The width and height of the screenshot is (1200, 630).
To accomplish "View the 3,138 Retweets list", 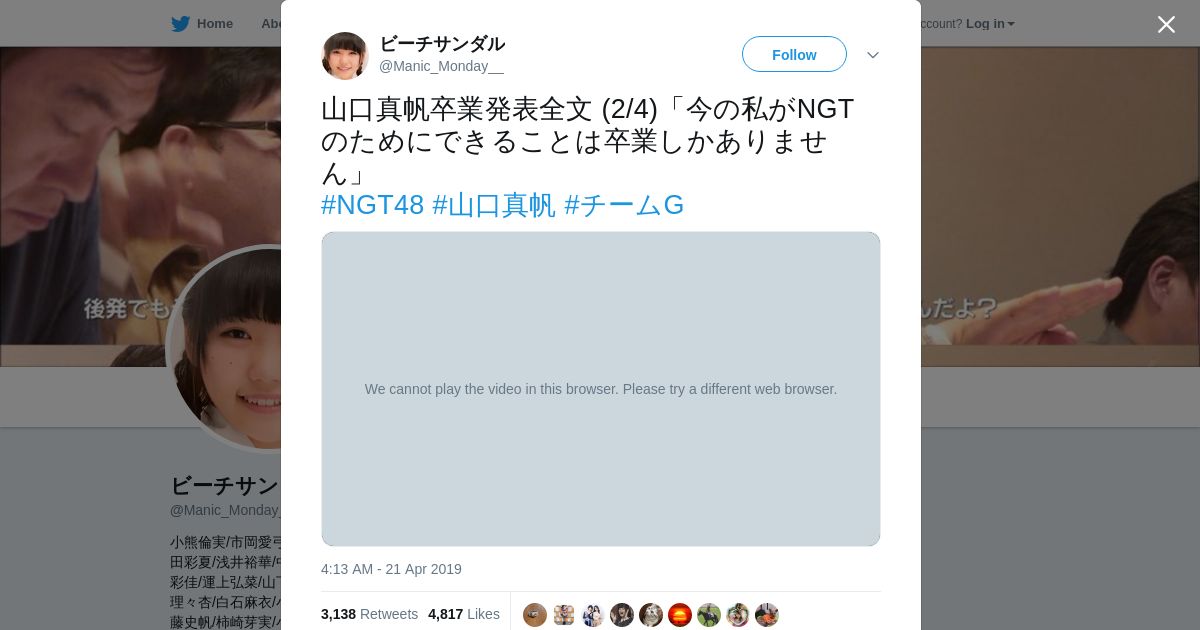I will [369, 614].
